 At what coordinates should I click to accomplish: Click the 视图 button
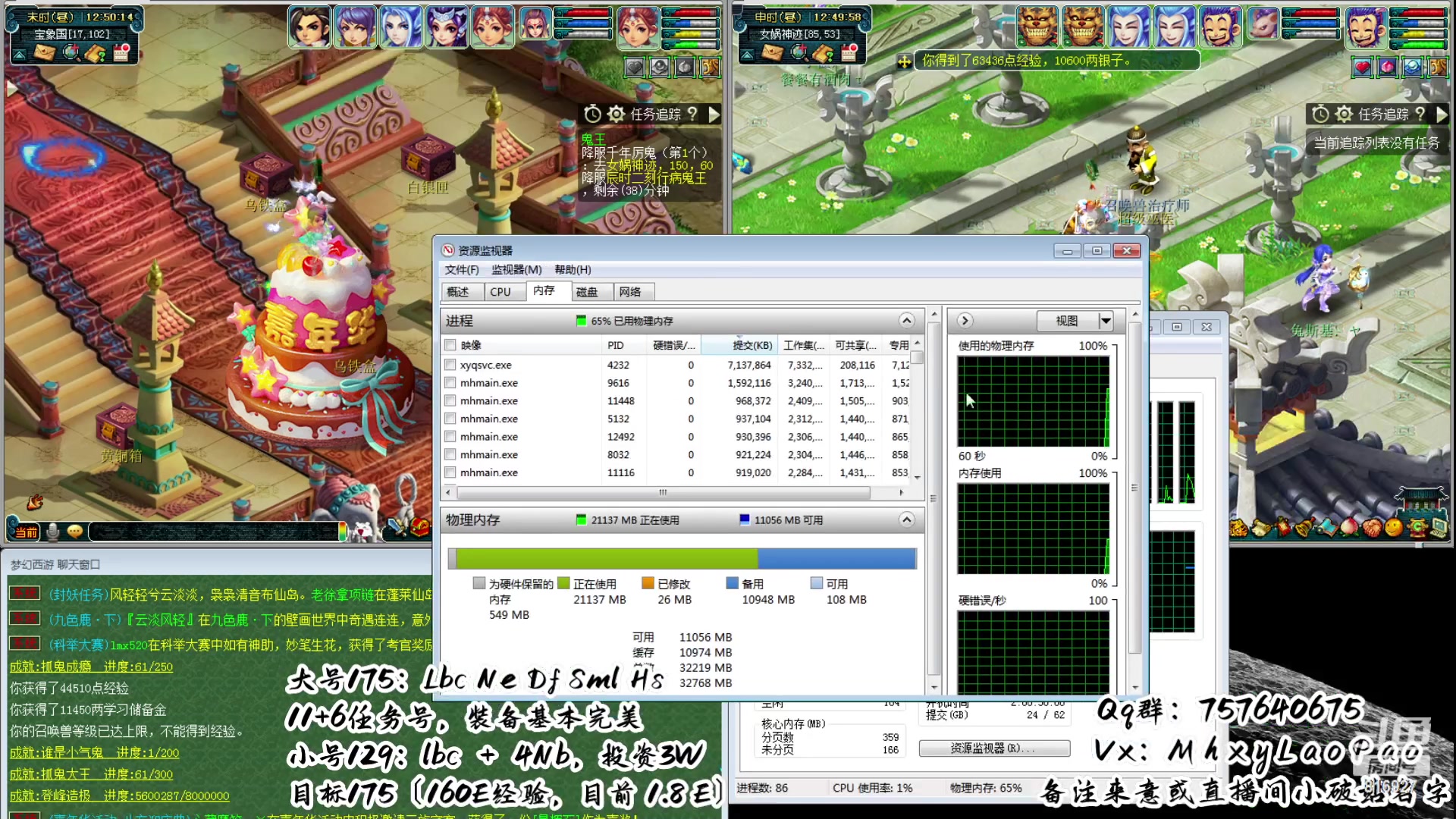(x=1067, y=321)
